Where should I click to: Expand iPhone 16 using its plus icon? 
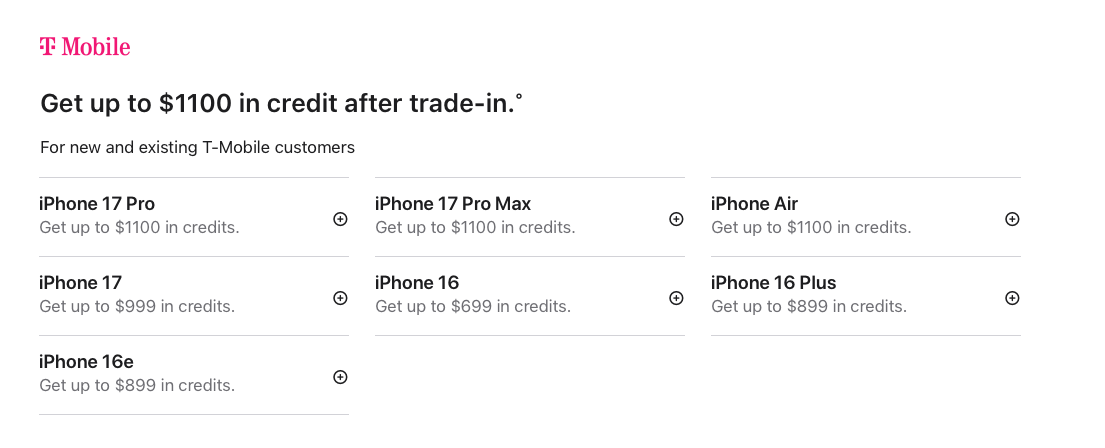(x=676, y=298)
